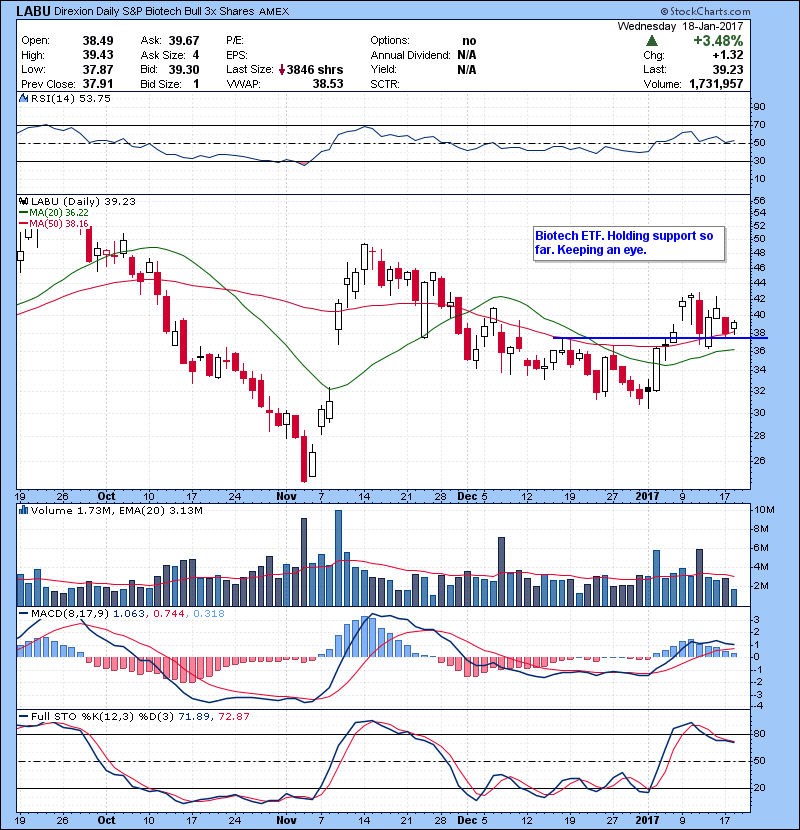Viewport: 800px width, 830px height.
Task: Click the Volume value 1,731,957
Action: tap(716, 84)
